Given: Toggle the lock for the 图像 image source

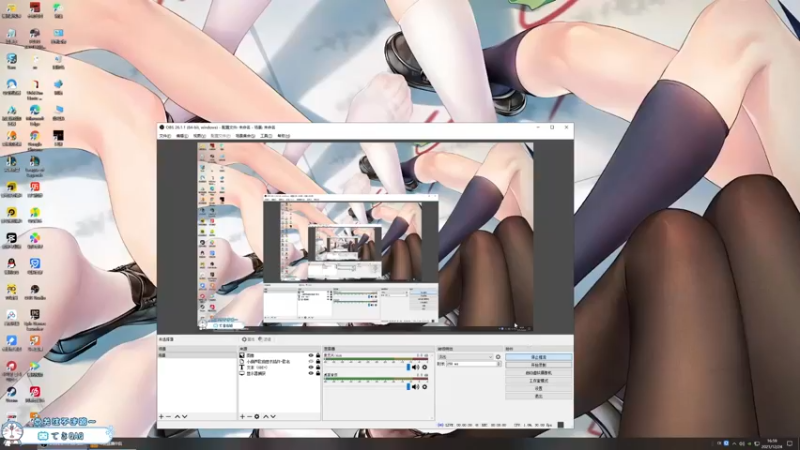Looking at the screenshot, I should click(318, 355).
